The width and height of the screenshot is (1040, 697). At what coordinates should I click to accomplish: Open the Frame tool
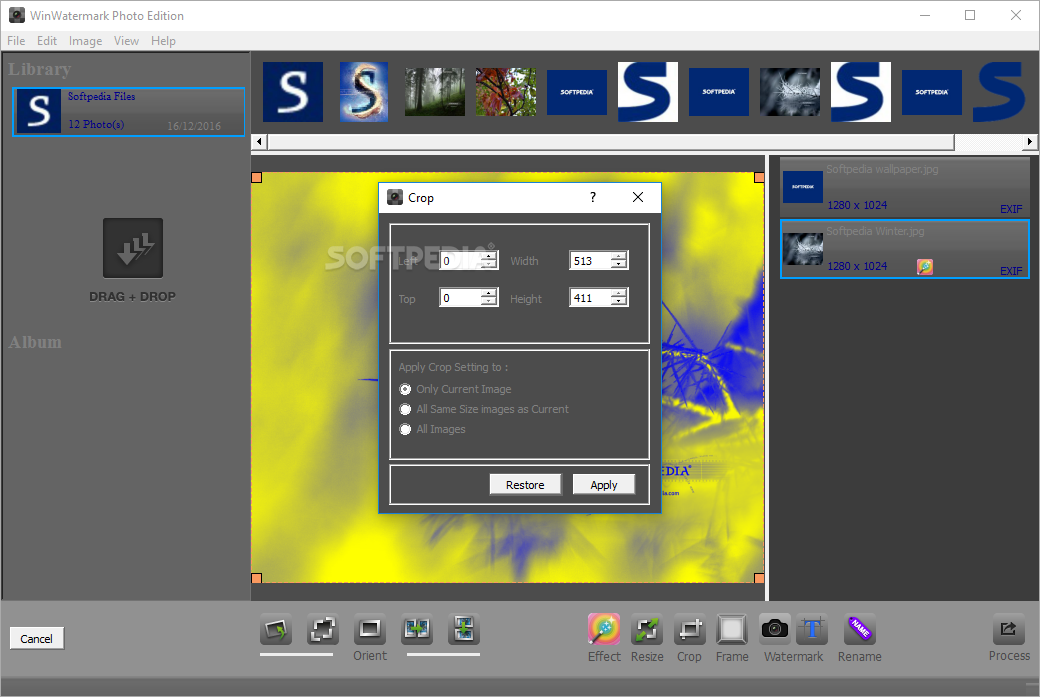tap(732, 629)
